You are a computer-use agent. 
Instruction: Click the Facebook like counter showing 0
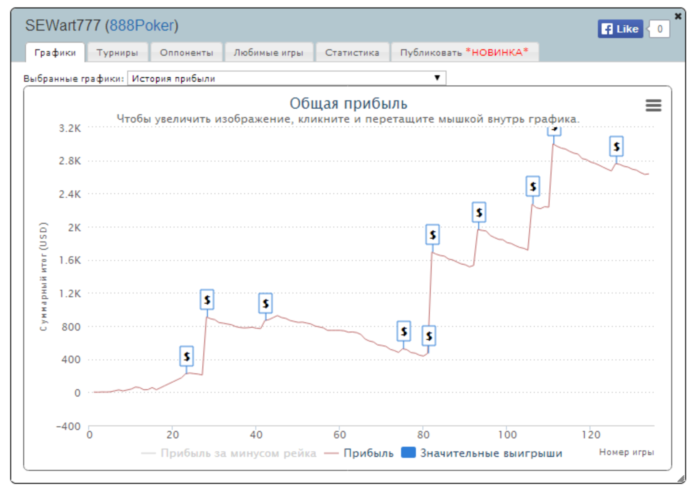[659, 29]
